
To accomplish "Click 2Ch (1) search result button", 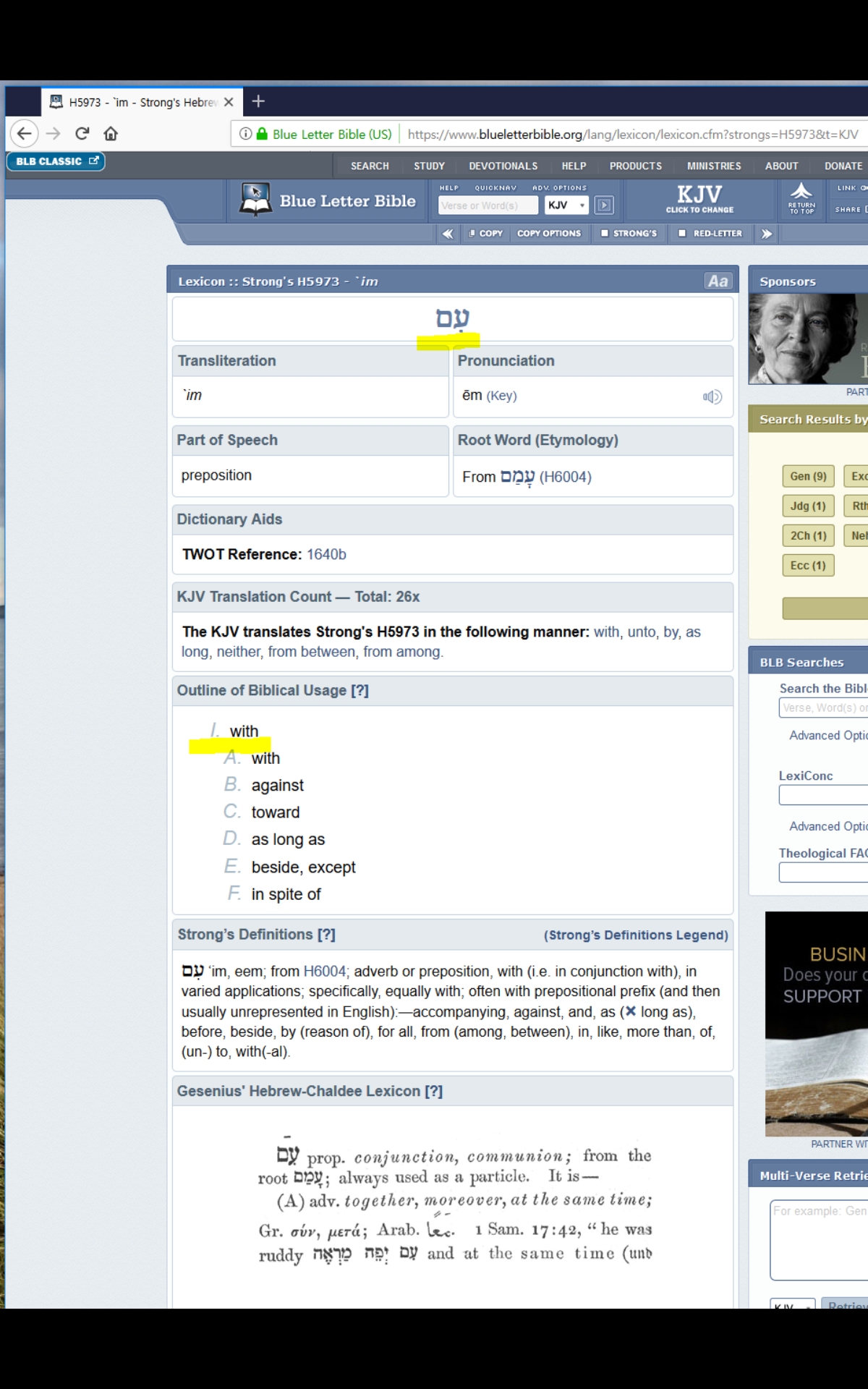I will tap(808, 535).
